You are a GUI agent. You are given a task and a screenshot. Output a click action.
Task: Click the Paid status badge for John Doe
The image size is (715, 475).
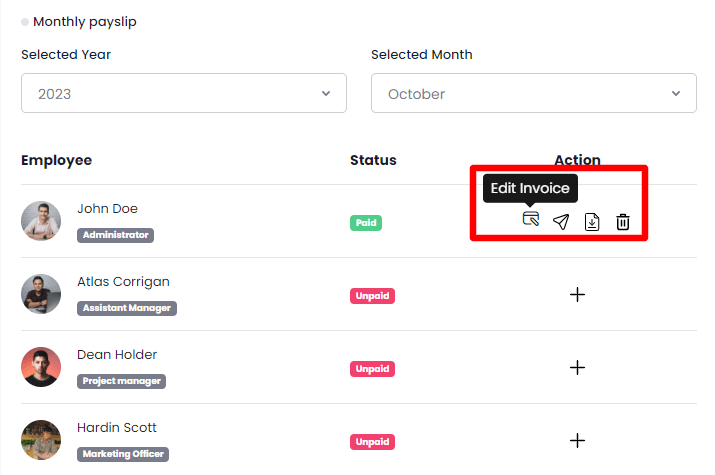366,223
